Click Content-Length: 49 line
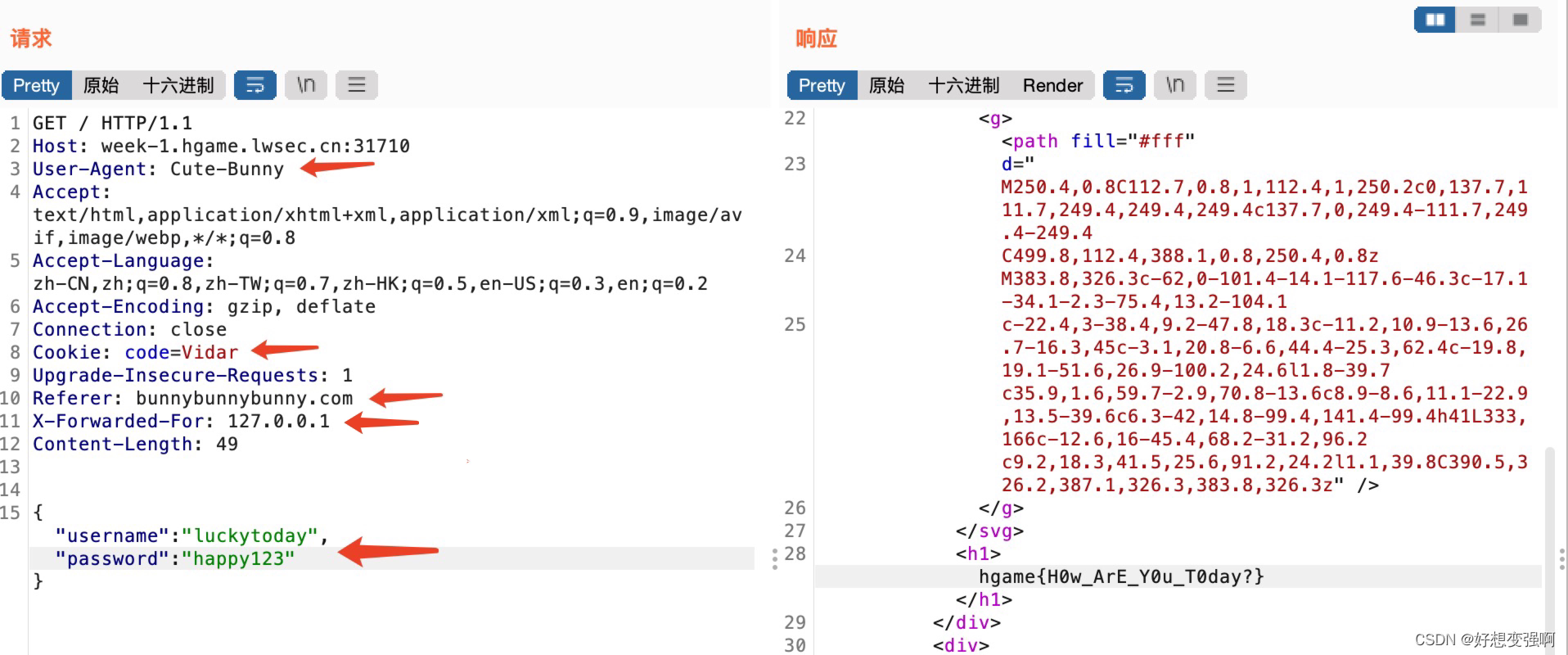This screenshot has width=1568, height=655. click(x=135, y=445)
